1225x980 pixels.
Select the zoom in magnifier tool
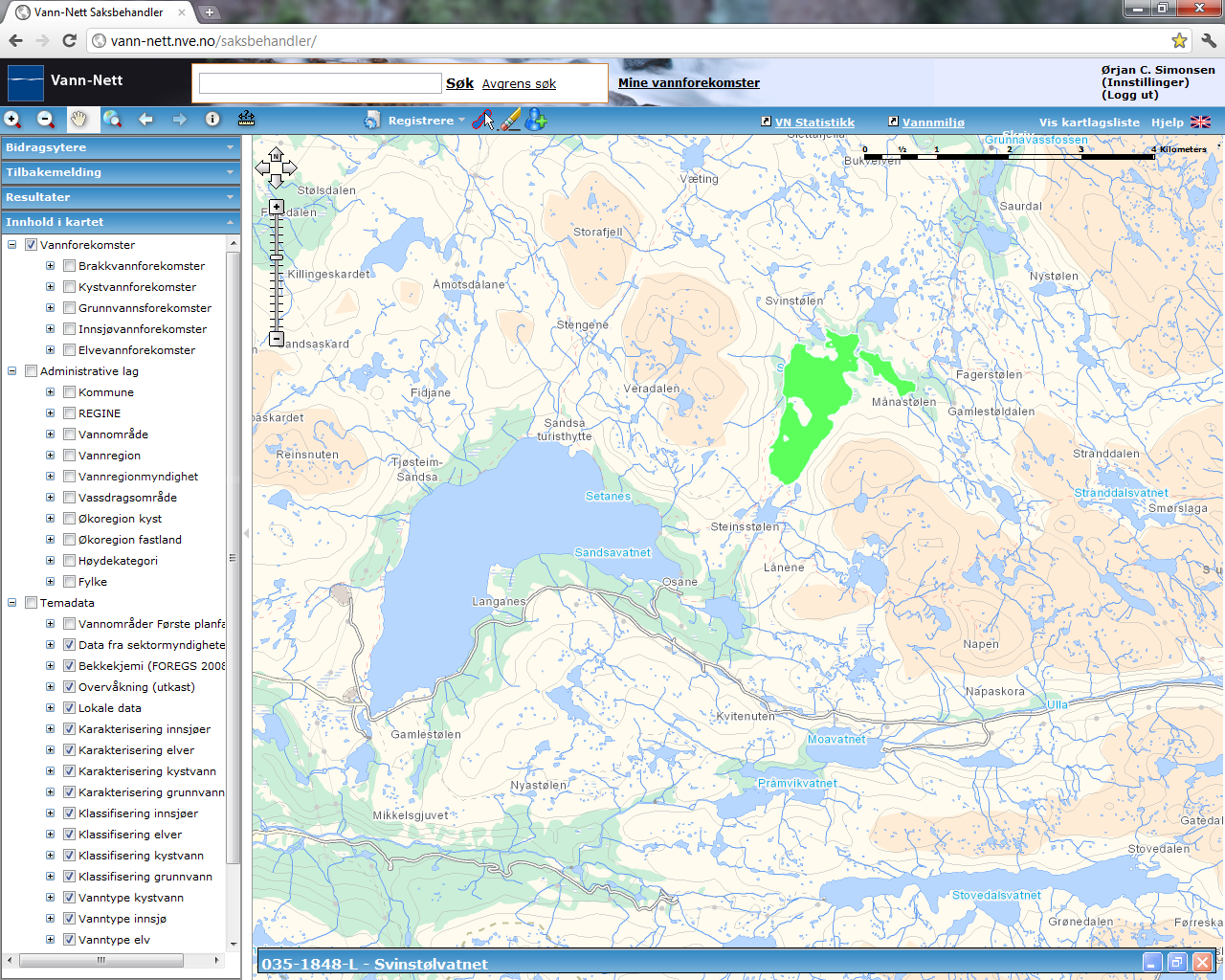pyautogui.click(x=12, y=120)
